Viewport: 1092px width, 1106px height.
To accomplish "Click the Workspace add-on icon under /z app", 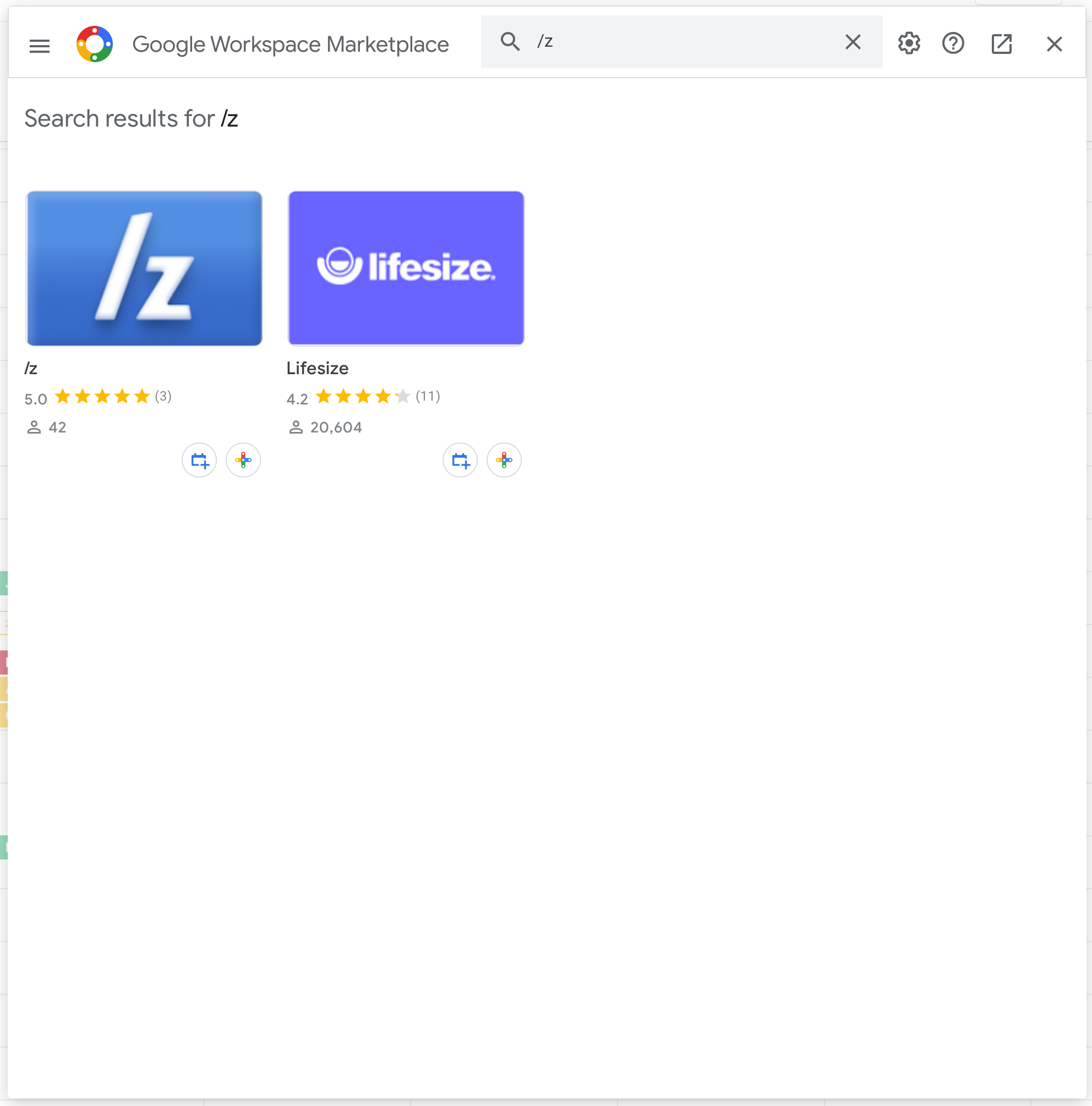I will (x=243, y=460).
